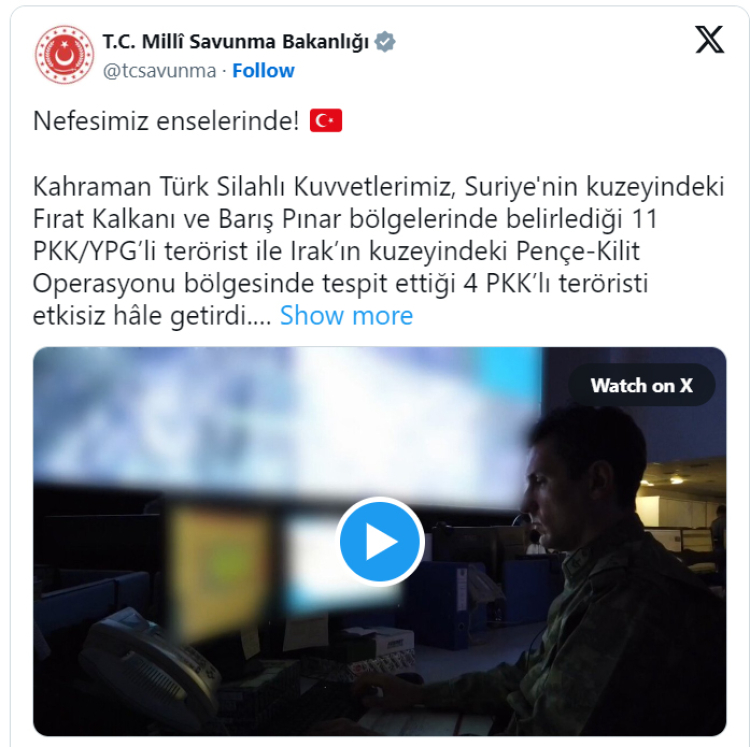Image resolution: width=750 pixels, height=747 pixels.
Task: Open T.C. Millî Savunma Bakanlığı display name
Action: pyautogui.click(x=235, y=42)
